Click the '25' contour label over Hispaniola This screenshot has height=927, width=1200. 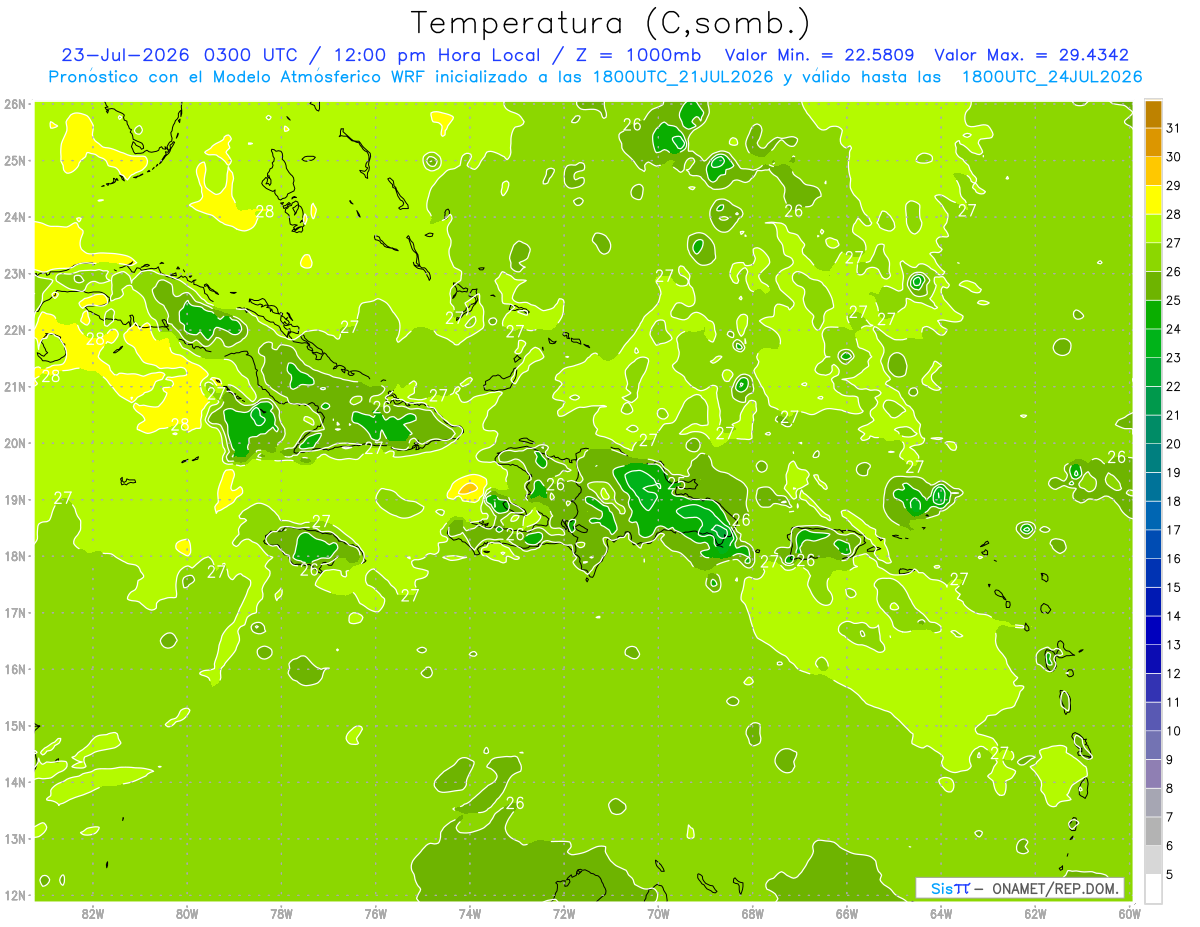pos(676,483)
